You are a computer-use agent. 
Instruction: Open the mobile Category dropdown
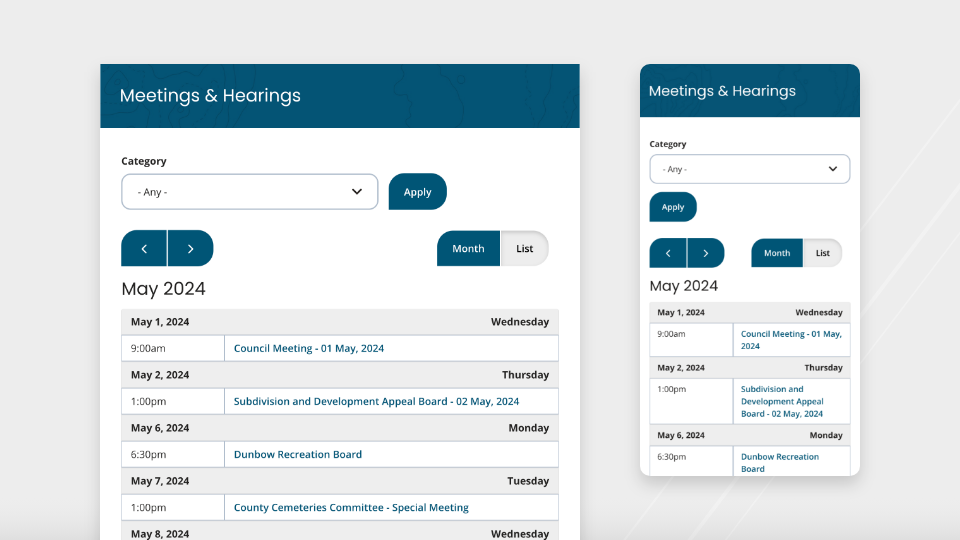point(749,169)
